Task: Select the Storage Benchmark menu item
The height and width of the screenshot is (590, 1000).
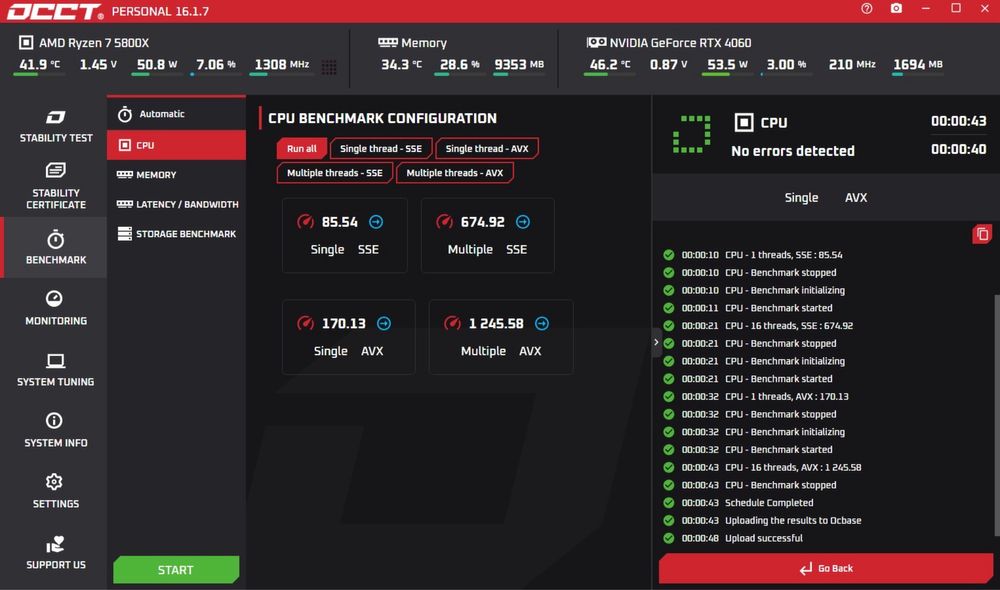Action: click(x=177, y=233)
